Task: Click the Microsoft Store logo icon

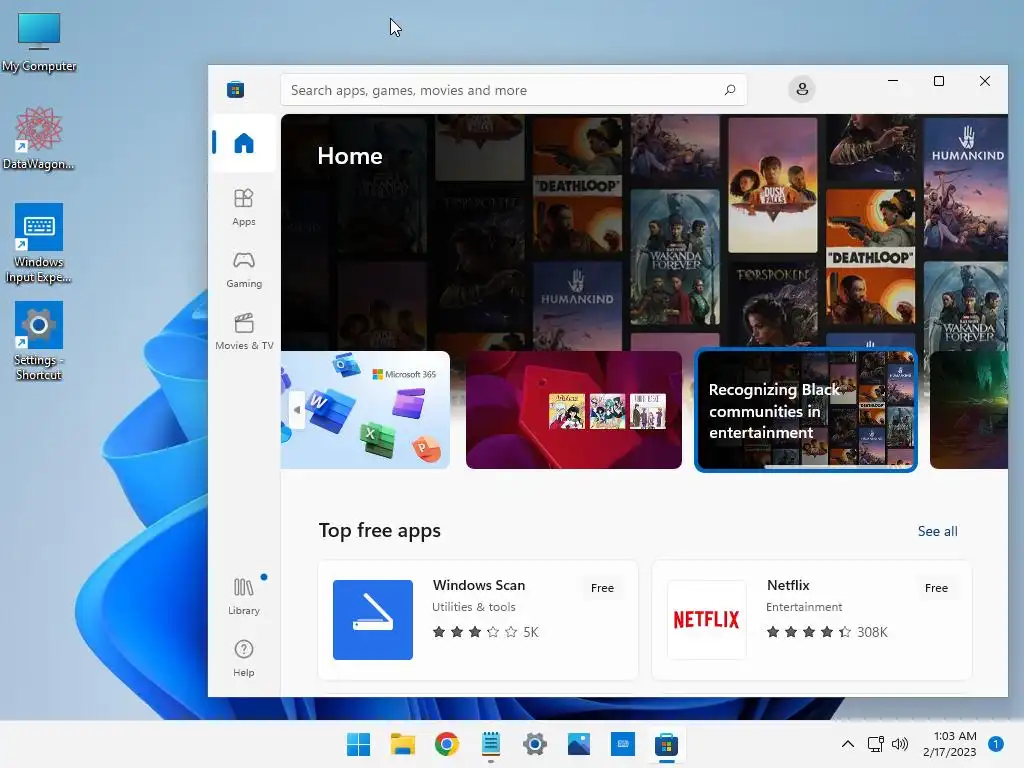Action: point(236,89)
